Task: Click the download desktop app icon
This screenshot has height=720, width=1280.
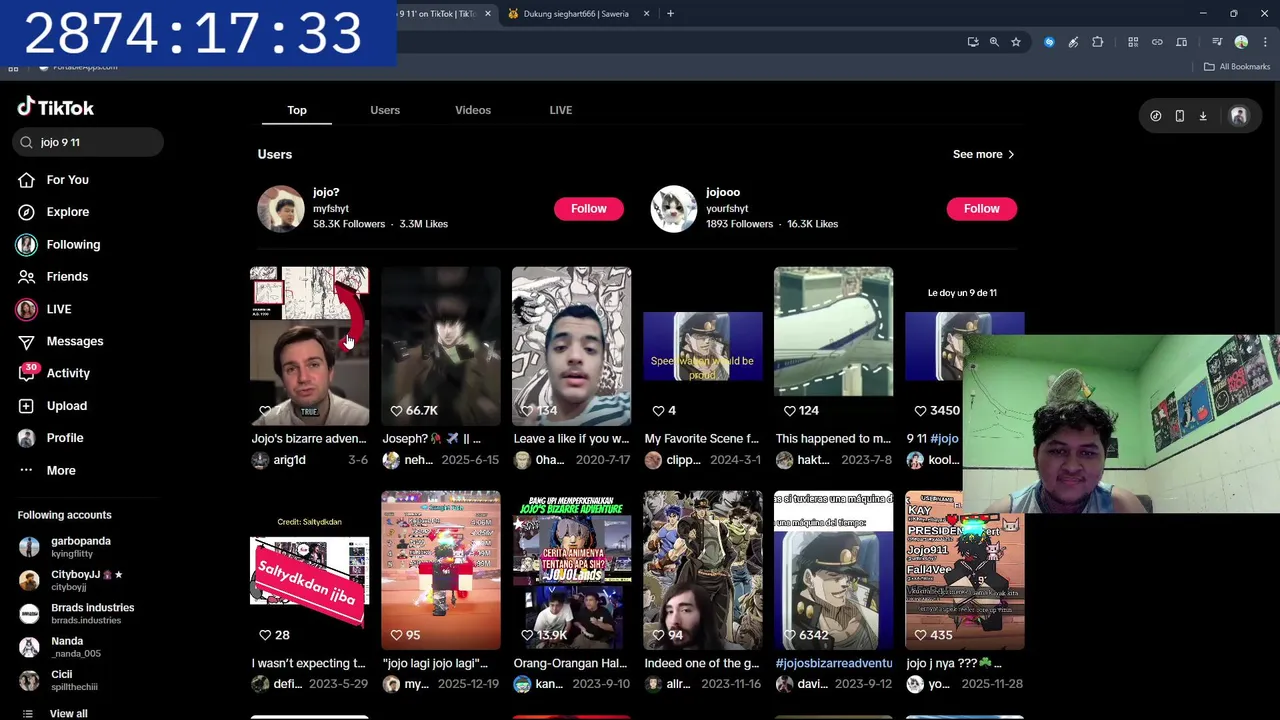Action: 1203,116
